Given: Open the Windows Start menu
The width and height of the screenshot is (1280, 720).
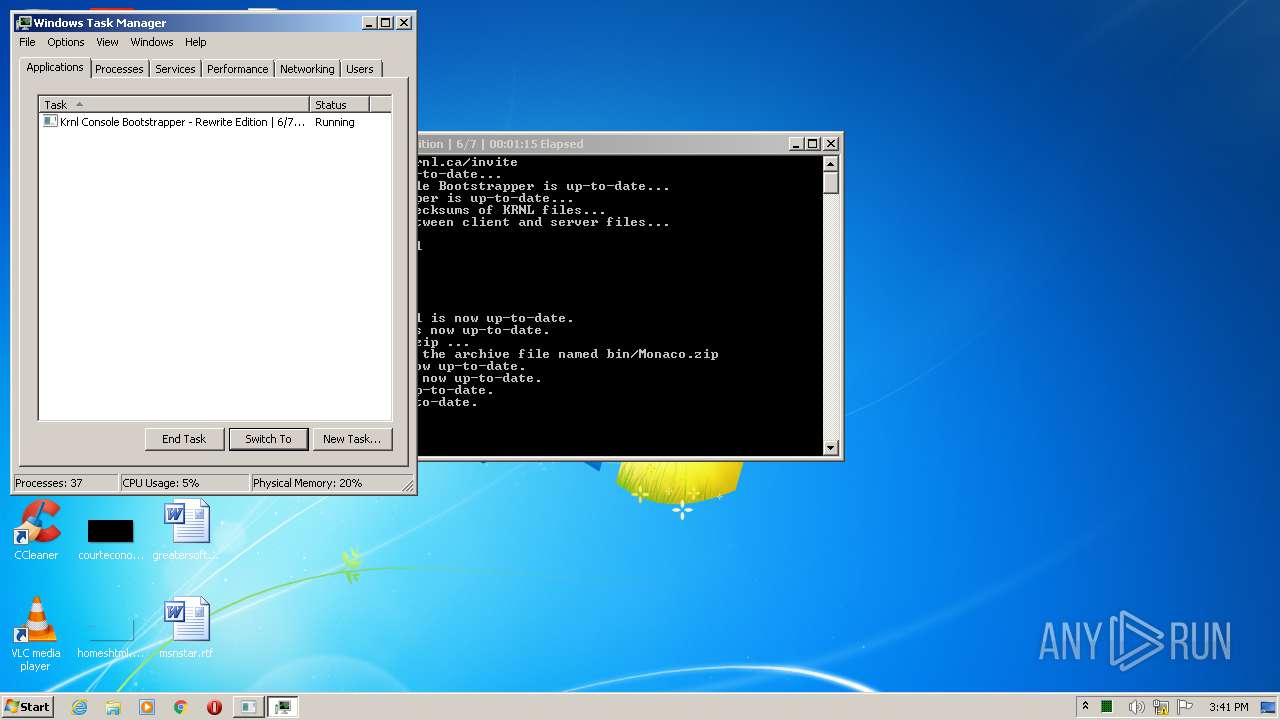Looking at the screenshot, I should click(x=27, y=706).
